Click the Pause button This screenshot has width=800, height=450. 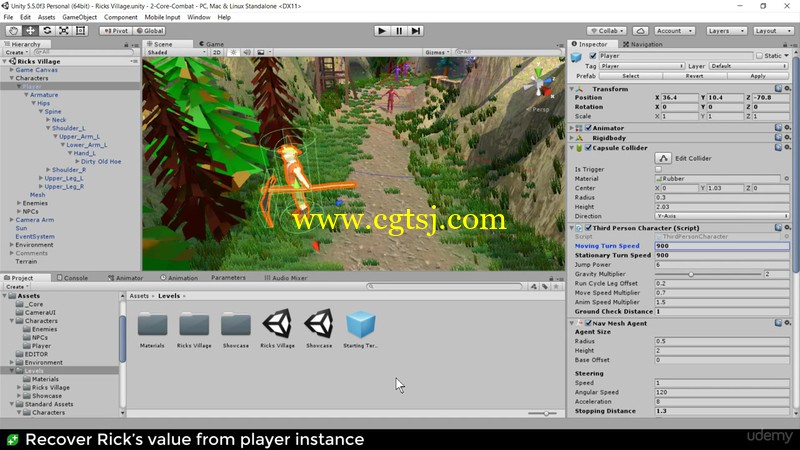click(399, 31)
